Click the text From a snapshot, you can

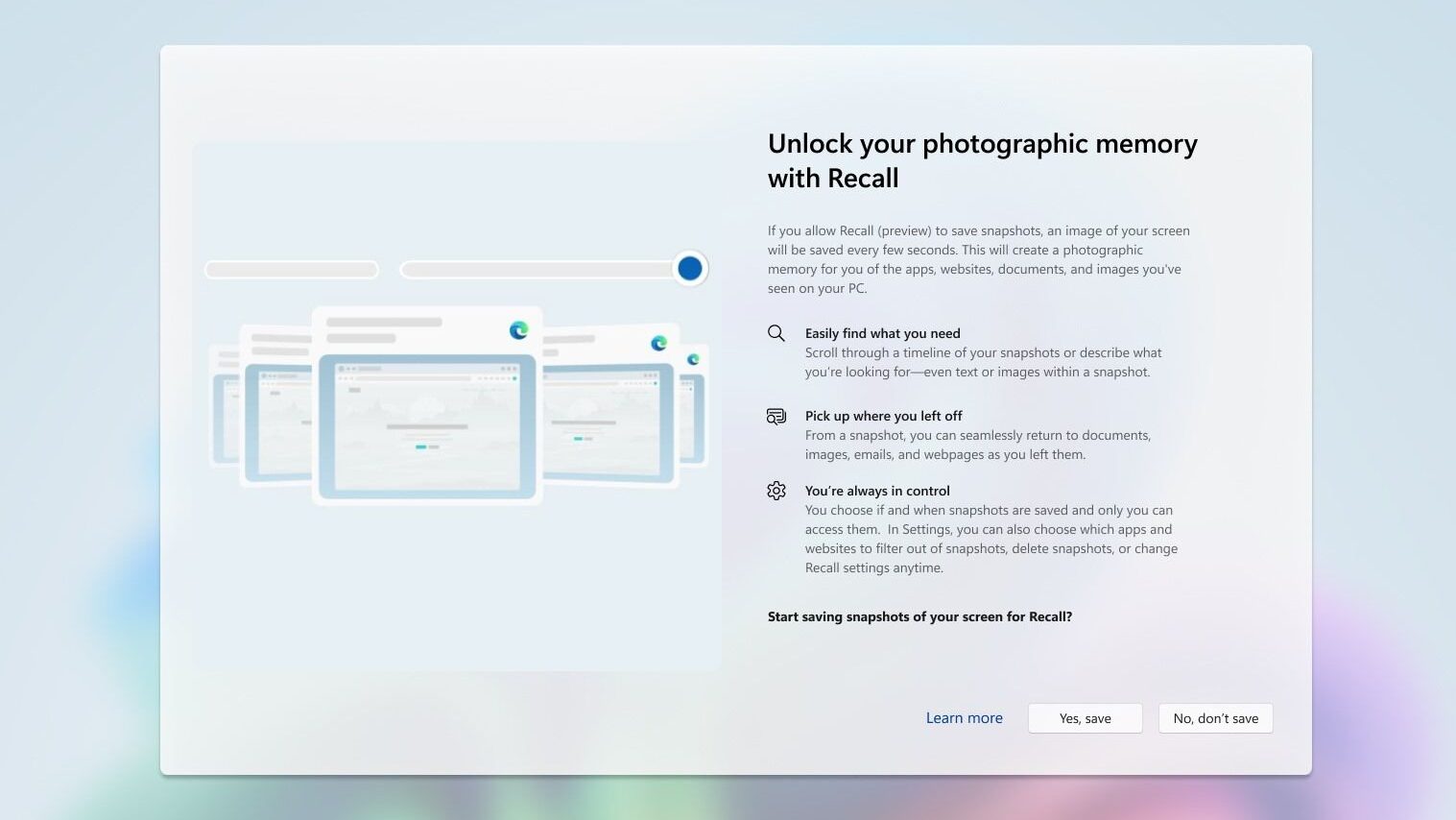[977, 445]
